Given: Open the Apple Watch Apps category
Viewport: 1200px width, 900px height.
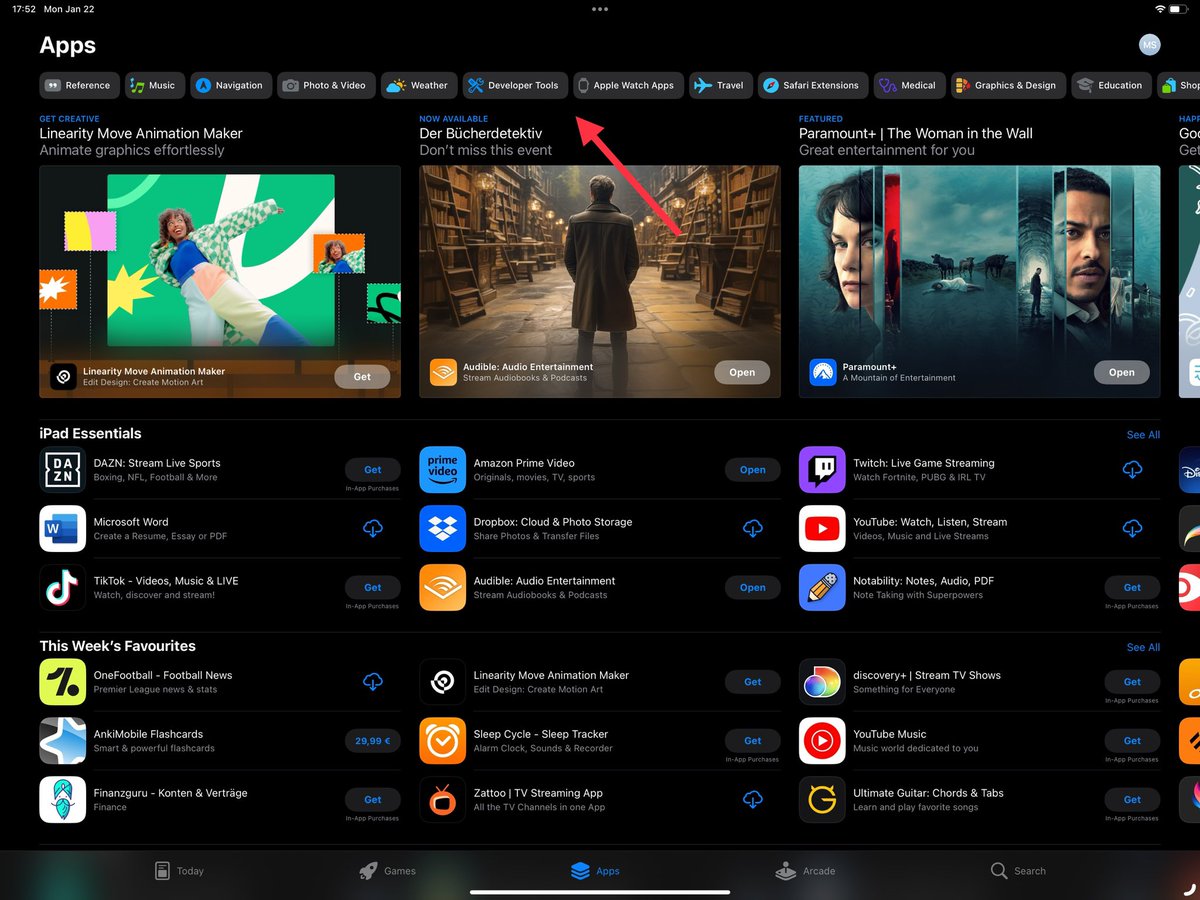Looking at the screenshot, I should (629, 85).
